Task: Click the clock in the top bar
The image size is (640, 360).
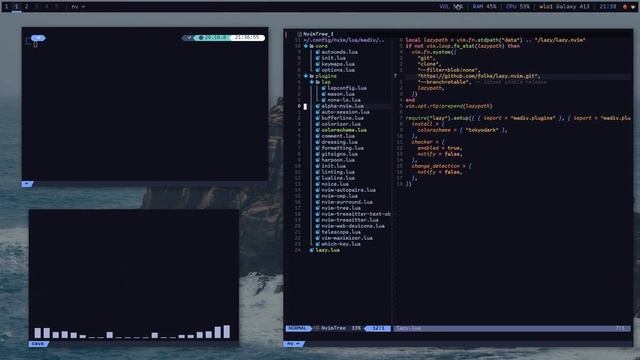Action: point(608,7)
